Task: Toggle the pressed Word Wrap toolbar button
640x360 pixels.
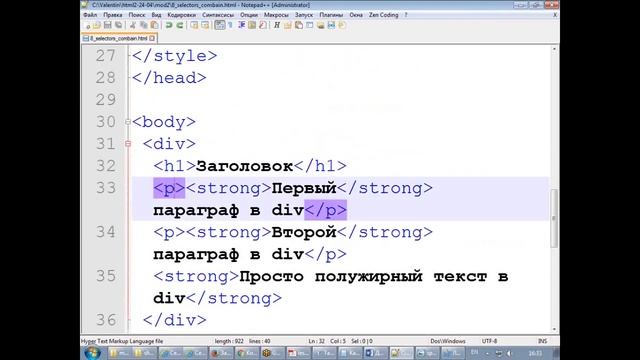Action: pos(220,25)
